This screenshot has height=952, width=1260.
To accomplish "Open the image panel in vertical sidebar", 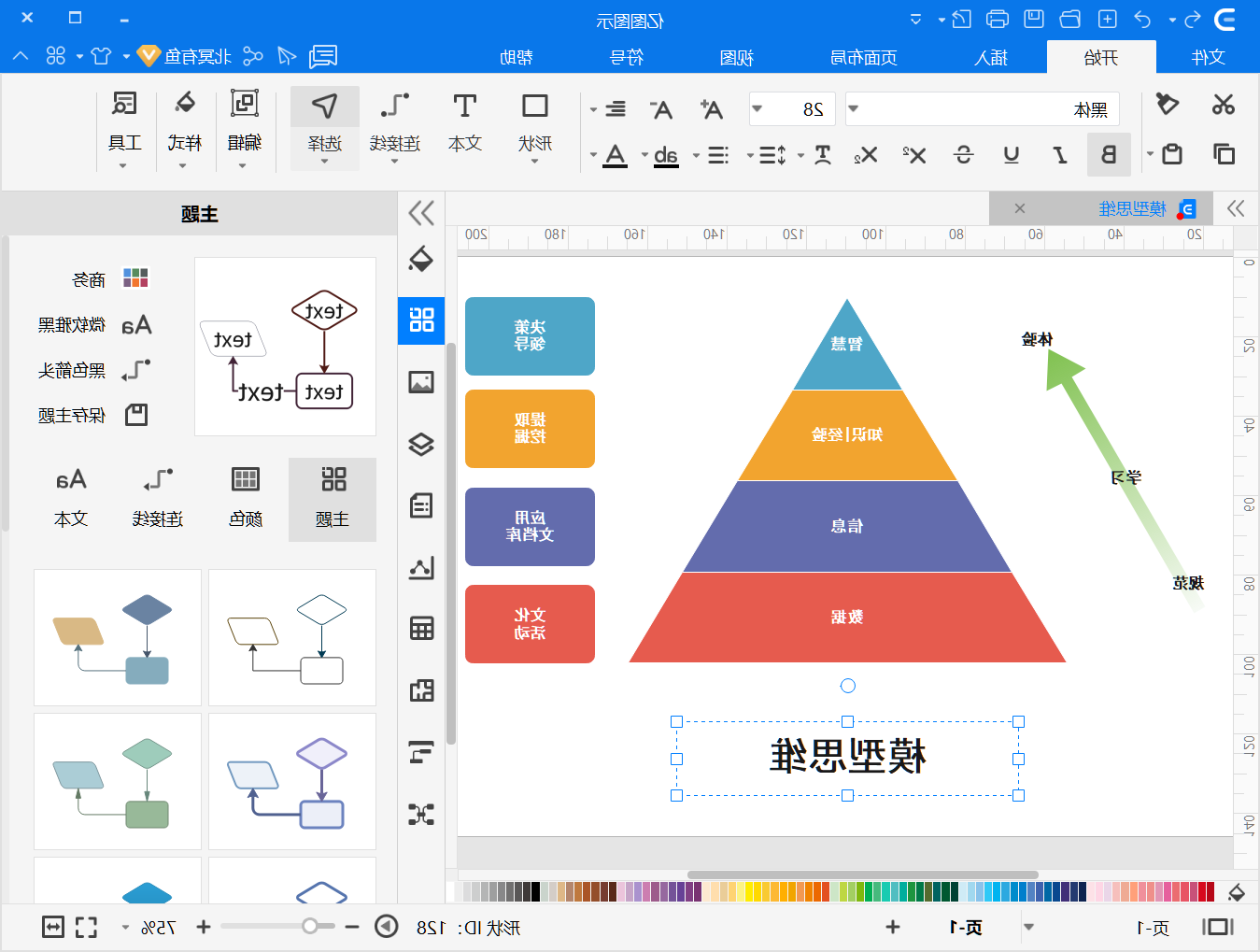I will (421, 382).
